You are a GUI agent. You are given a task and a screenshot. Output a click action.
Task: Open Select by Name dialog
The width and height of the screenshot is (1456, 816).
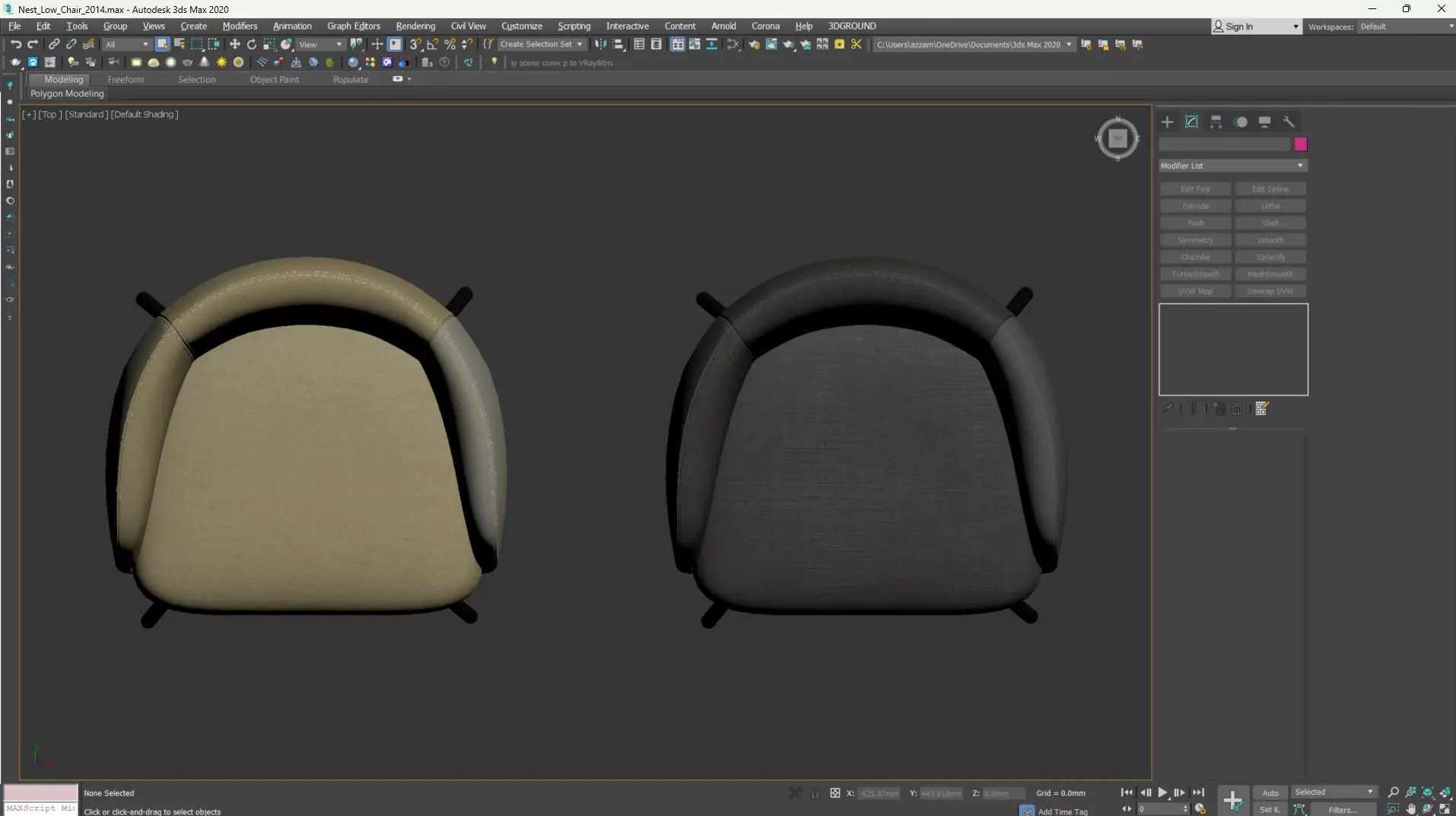click(x=180, y=44)
